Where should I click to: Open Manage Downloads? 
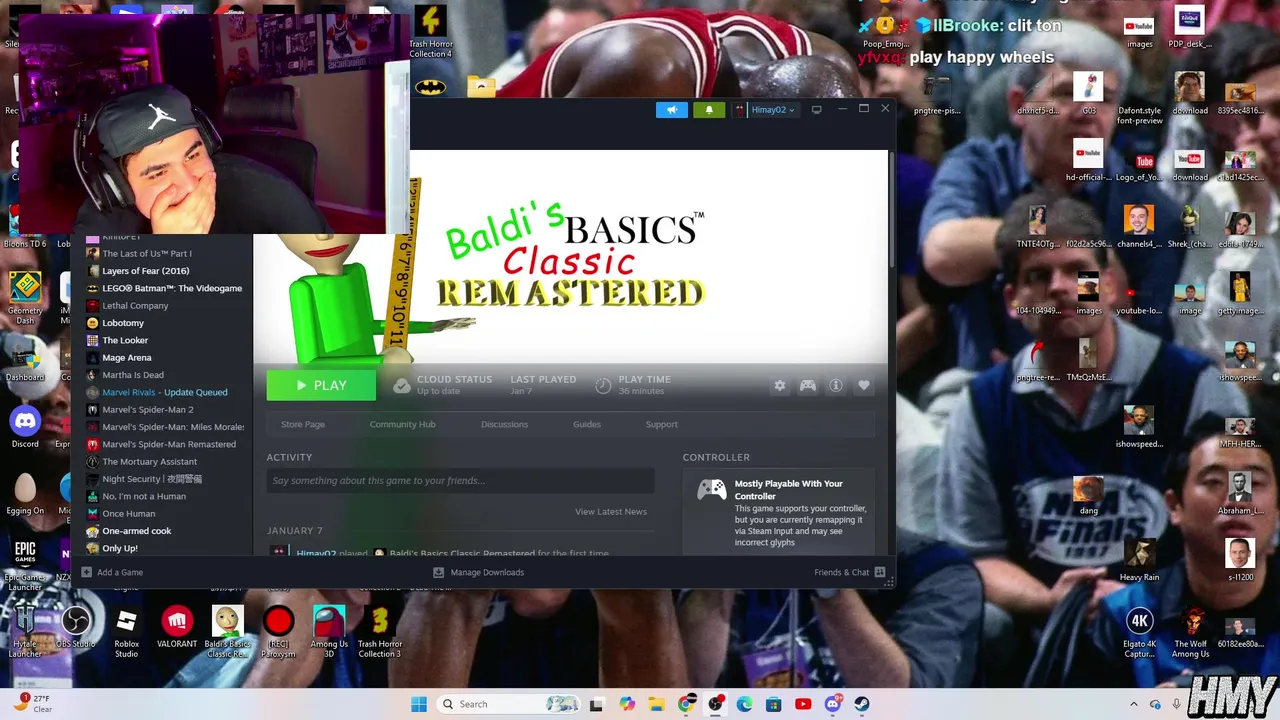pyautogui.click(x=478, y=572)
